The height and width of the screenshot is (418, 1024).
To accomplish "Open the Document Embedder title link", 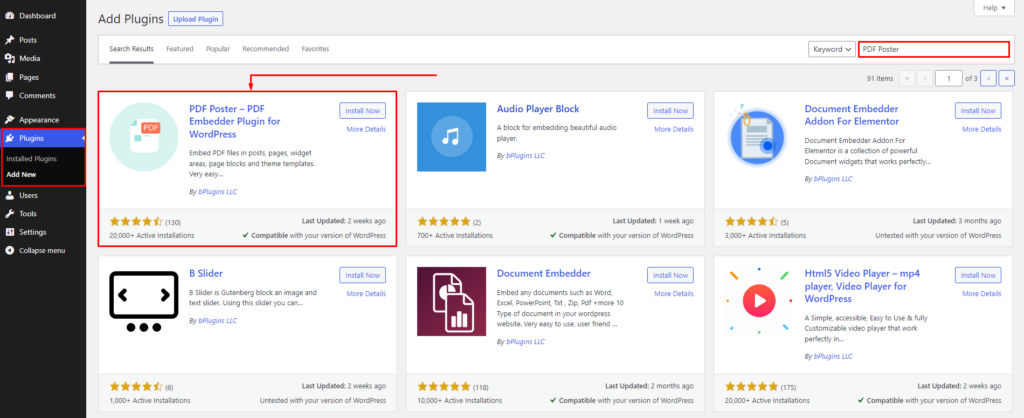I will tap(544, 274).
